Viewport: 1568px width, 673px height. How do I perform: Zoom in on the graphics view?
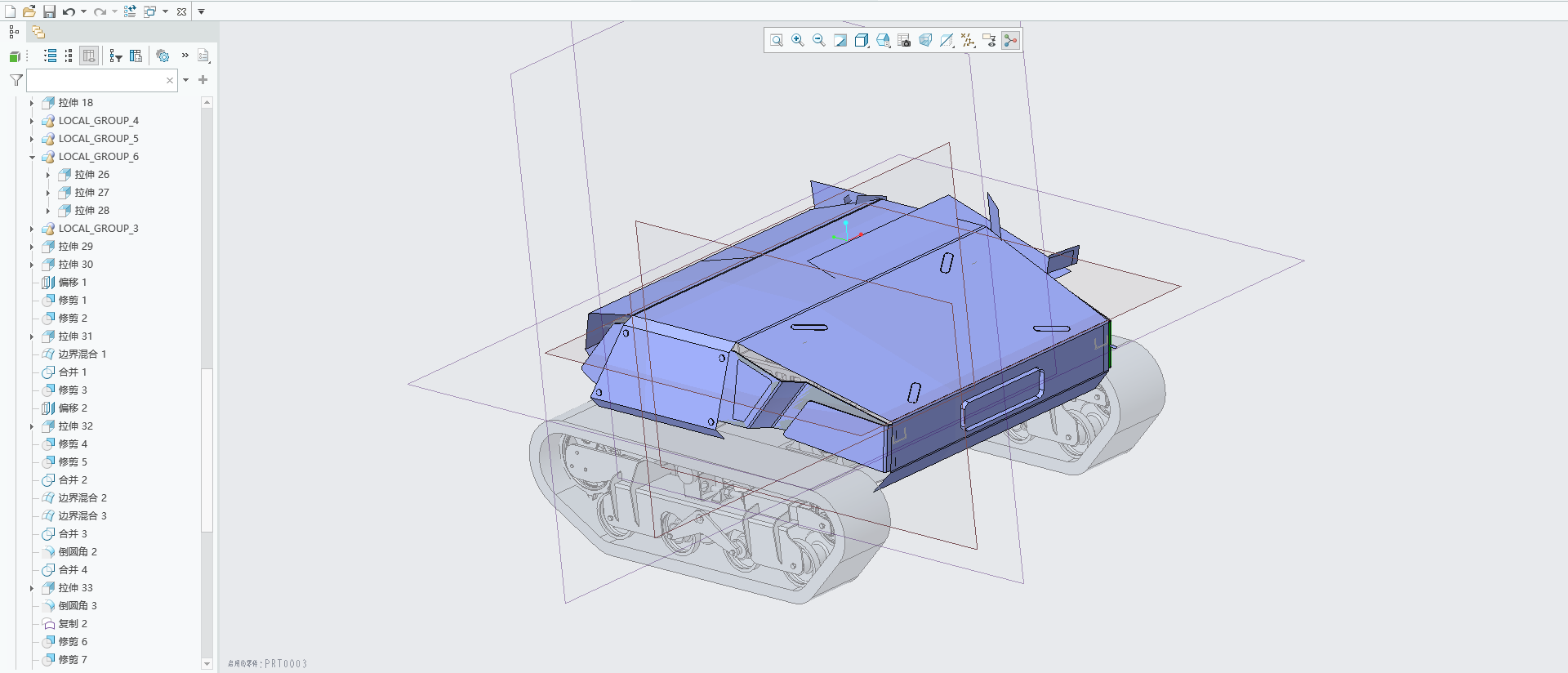[x=798, y=40]
